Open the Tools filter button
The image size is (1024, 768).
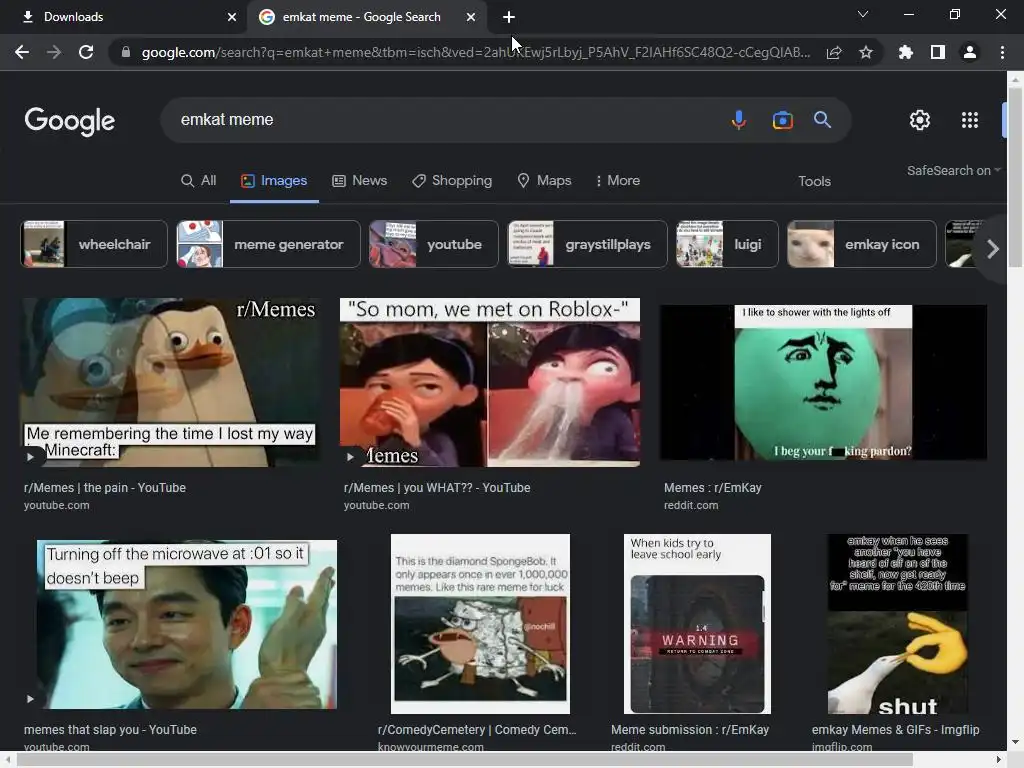[x=814, y=182]
